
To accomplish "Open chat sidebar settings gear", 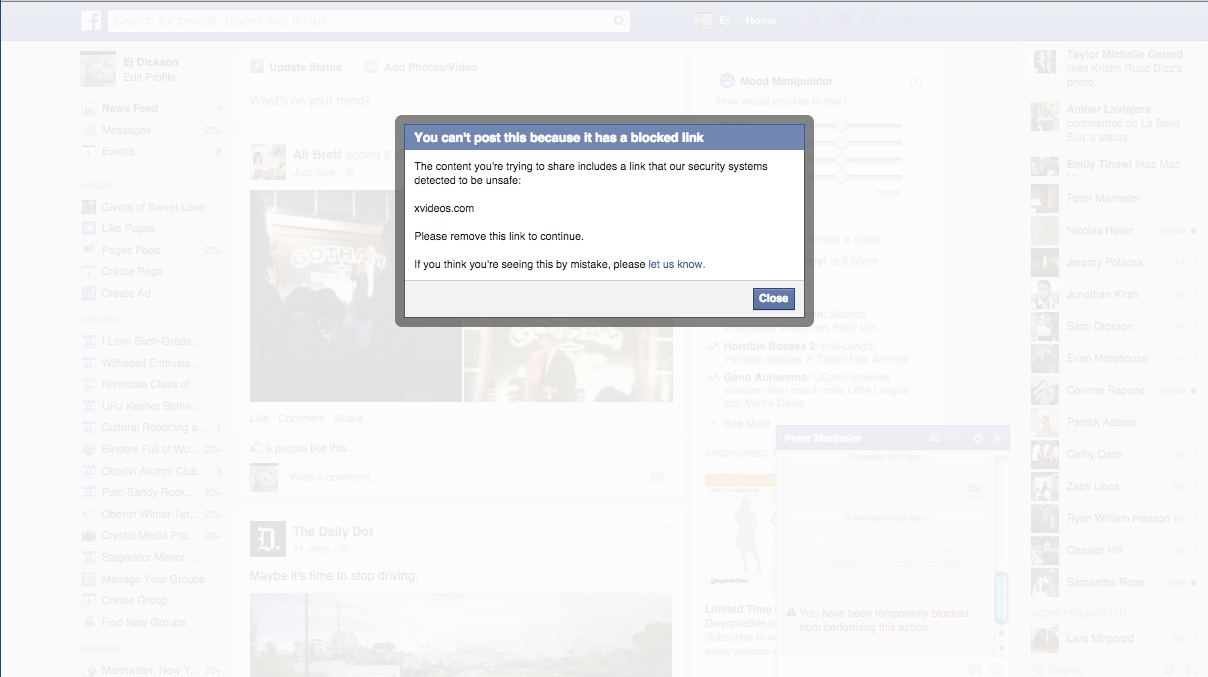I will (x=1170, y=669).
